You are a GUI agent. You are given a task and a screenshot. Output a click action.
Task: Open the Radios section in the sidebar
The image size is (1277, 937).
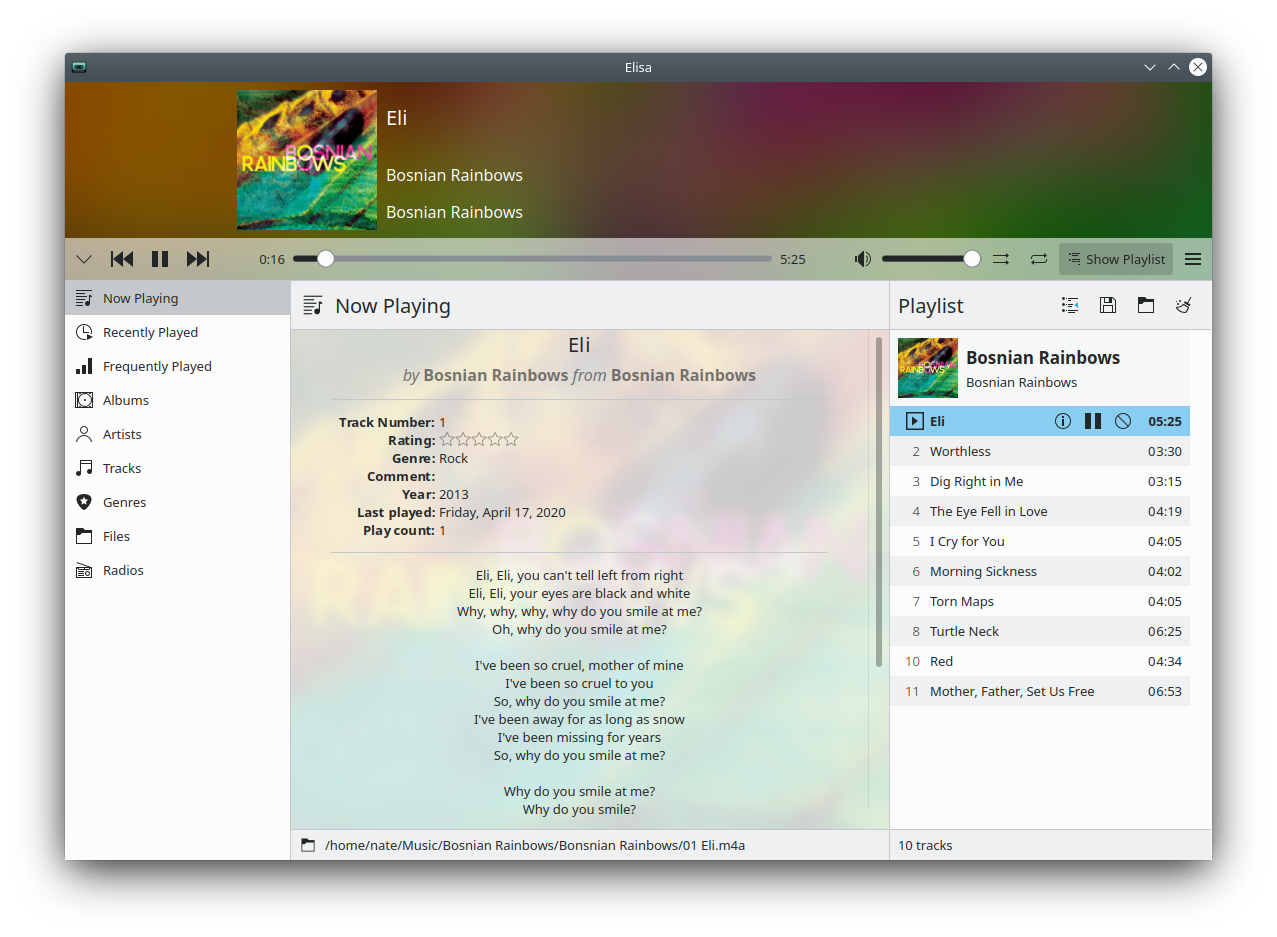point(122,570)
